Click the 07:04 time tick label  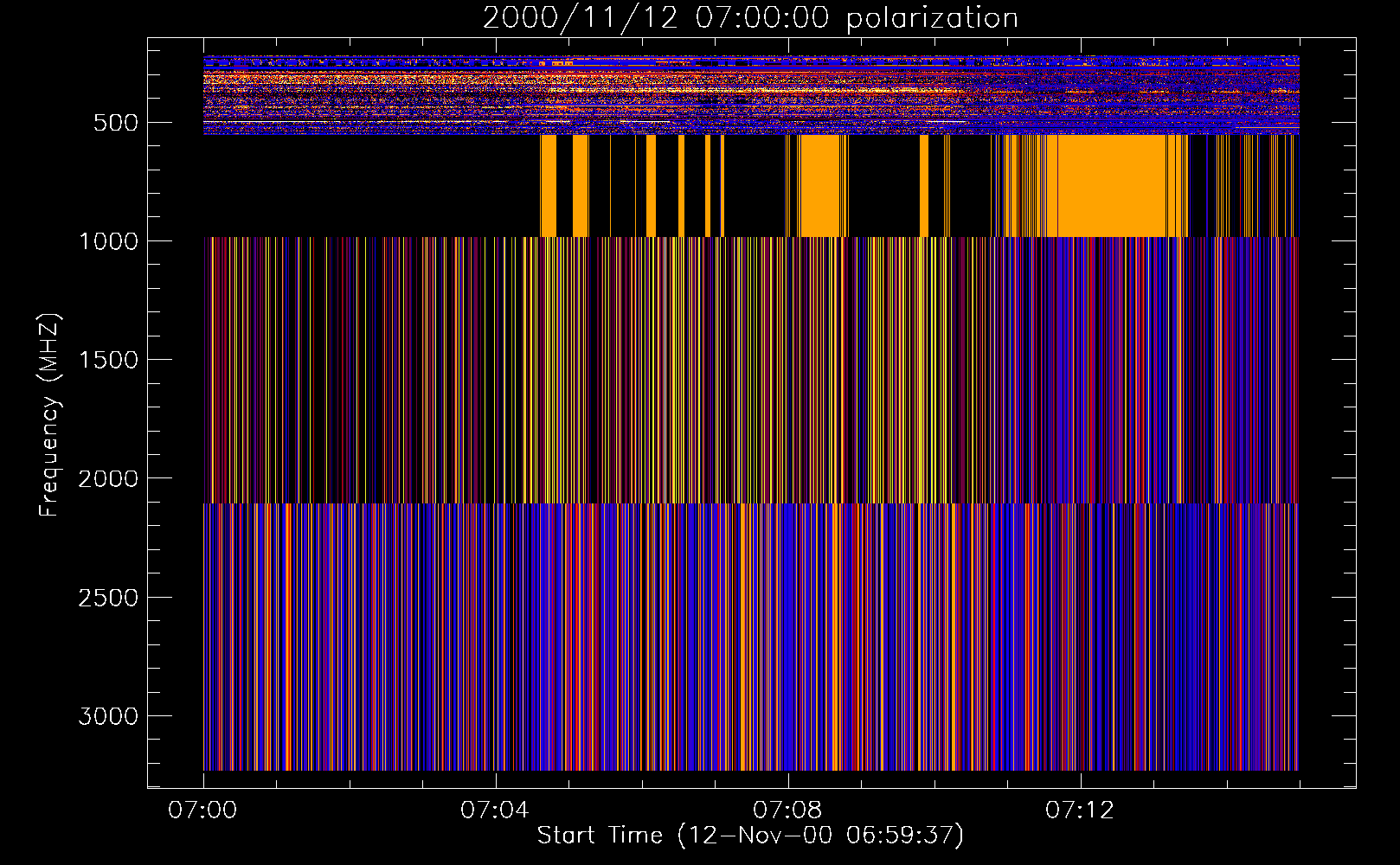click(495, 811)
